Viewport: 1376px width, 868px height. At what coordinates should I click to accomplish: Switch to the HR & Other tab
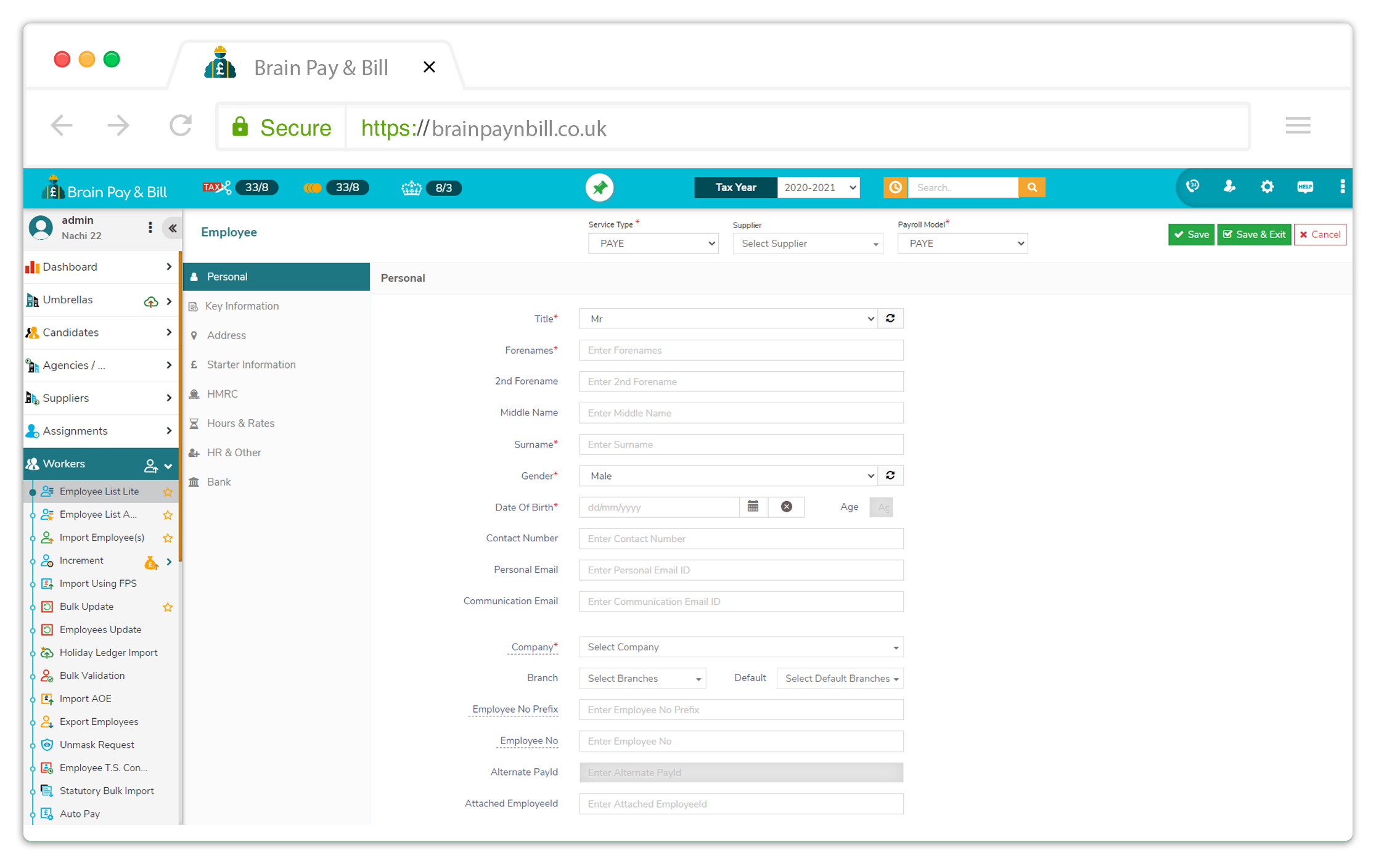pos(276,452)
